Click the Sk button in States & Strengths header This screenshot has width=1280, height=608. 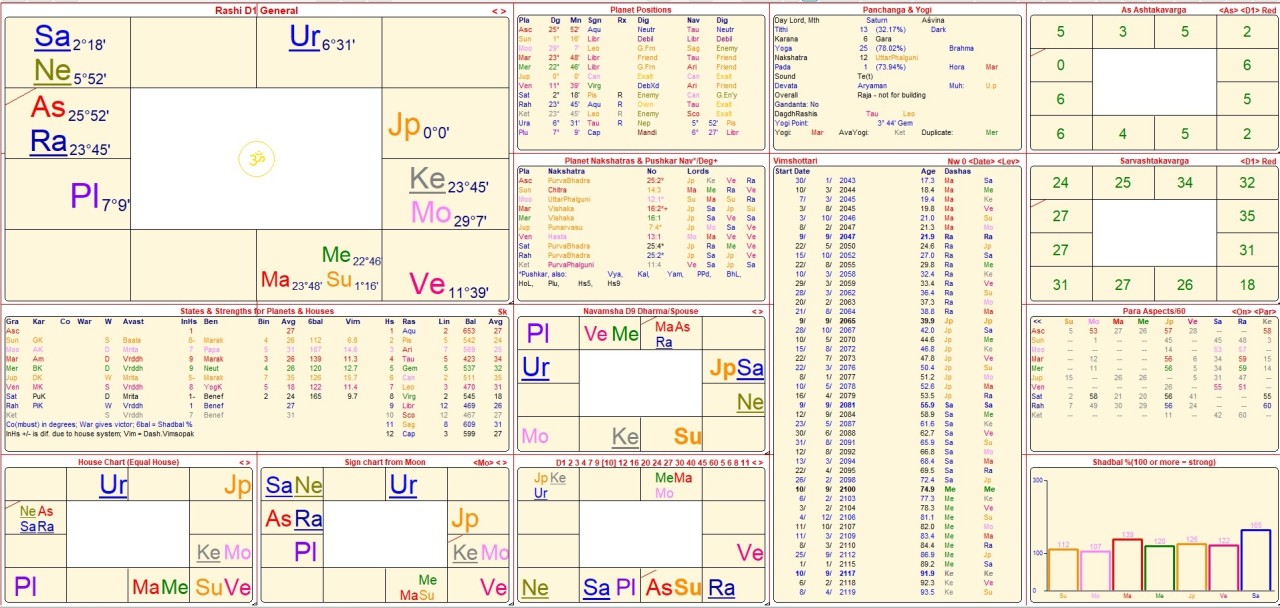[502, 311]
